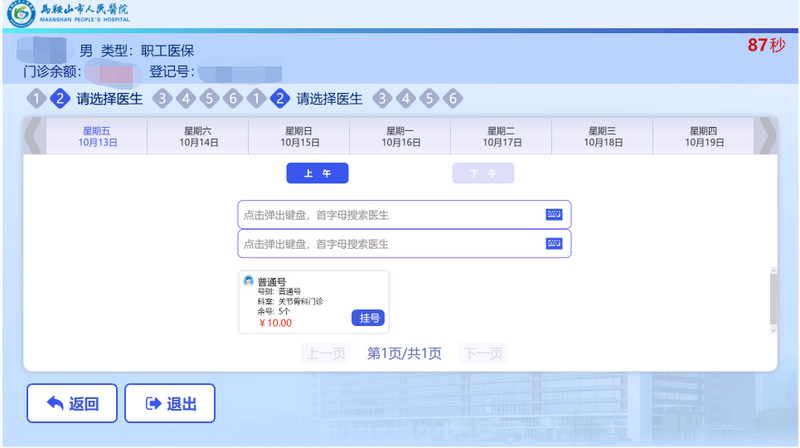Screen dimensions: 800x448
Task: Click the 退出 exit button
Action: click(x=170, y=403)
